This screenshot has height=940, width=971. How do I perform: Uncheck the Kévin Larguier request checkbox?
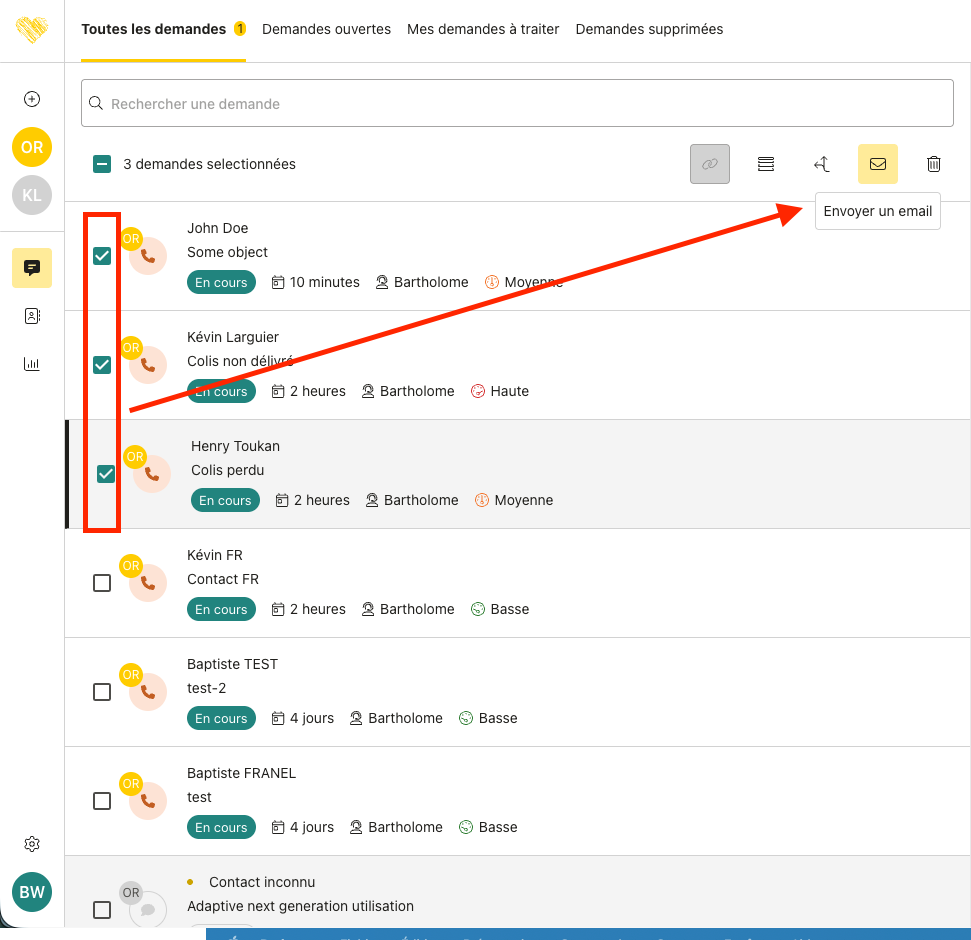(102, 365)
